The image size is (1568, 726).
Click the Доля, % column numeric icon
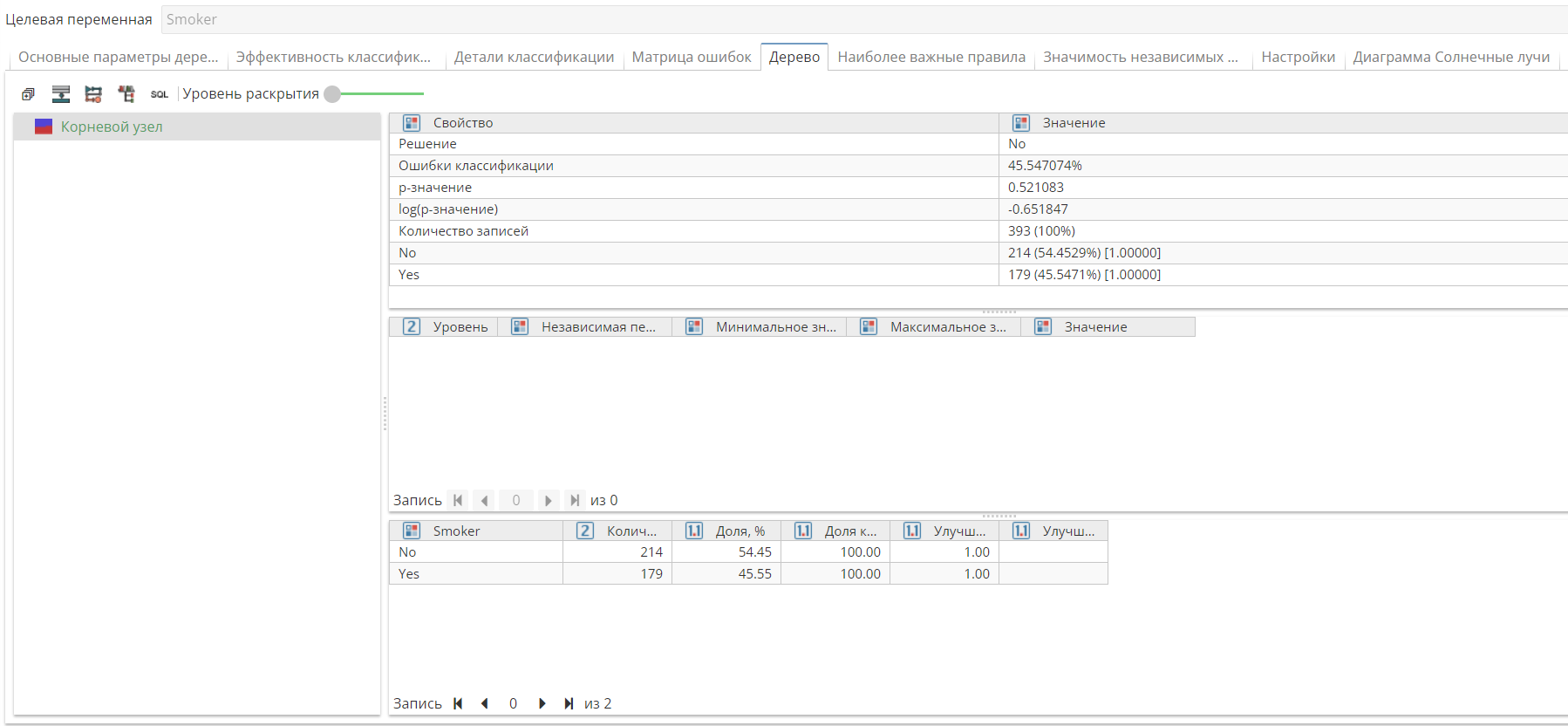(694, 531)
